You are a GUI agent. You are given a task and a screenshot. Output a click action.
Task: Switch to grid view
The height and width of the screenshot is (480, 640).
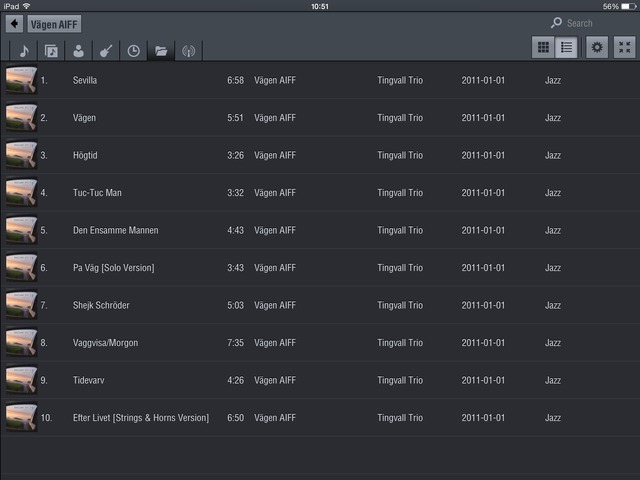544,47
